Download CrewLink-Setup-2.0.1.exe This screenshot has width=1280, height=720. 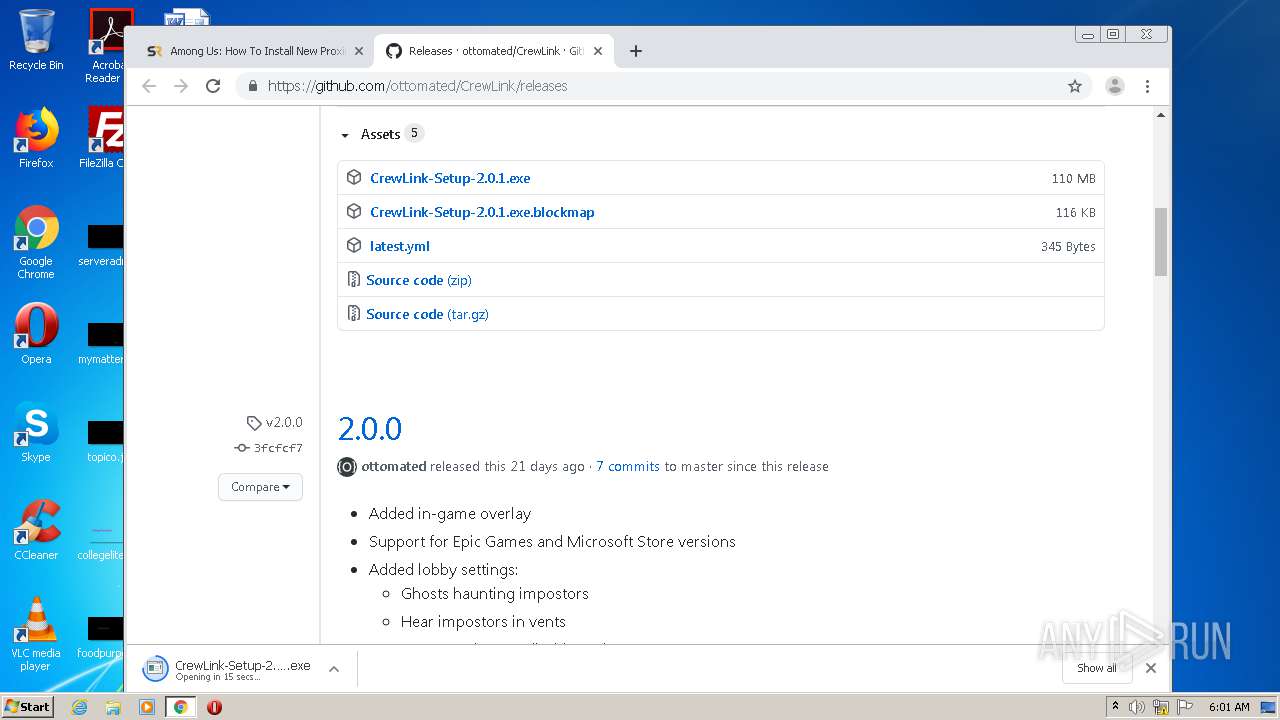[x=450, y=178]
